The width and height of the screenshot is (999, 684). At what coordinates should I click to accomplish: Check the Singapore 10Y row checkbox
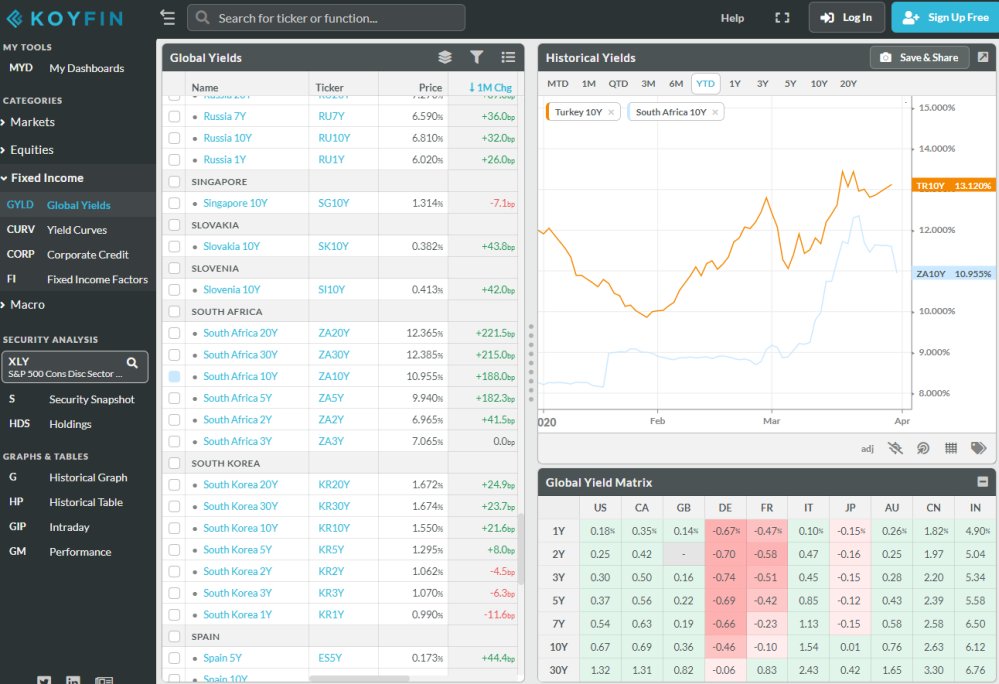[174, 203]
